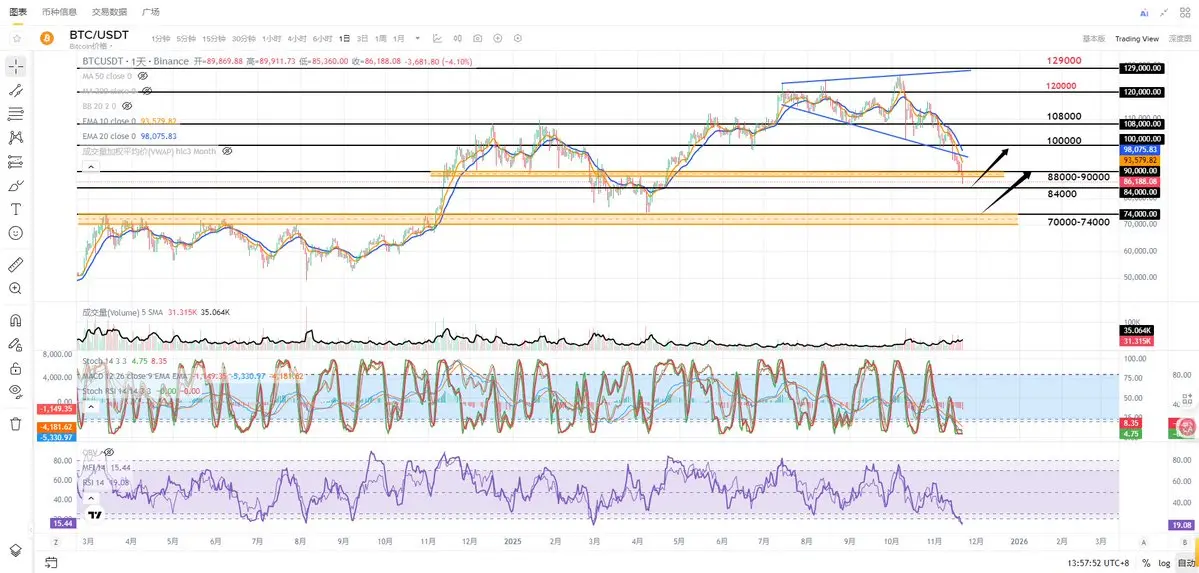Show the hidden MA 200 indicator
The image size is (1199, 573).
click(x=148, y=91)
